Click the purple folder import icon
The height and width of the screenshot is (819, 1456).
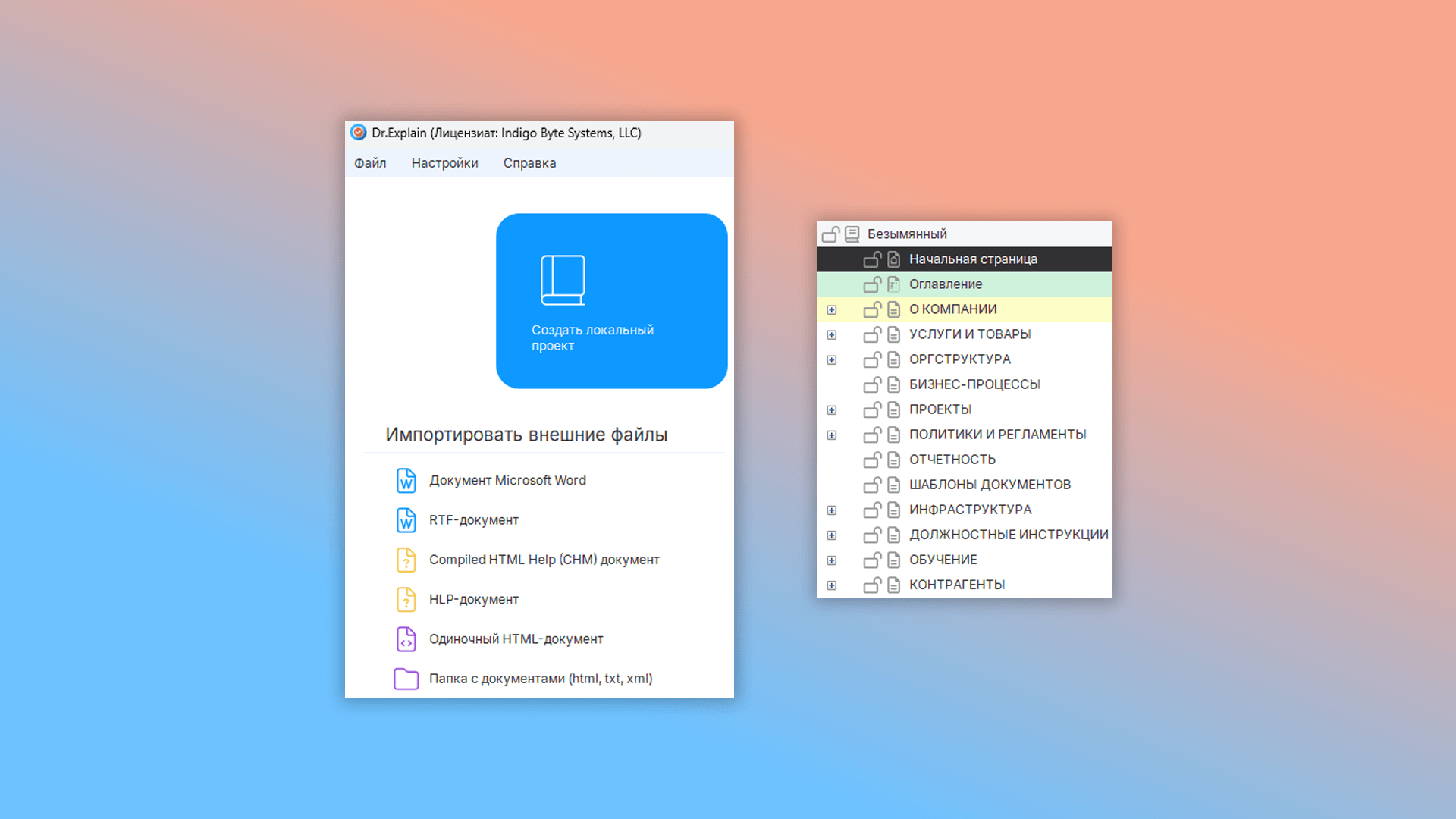click(x=406, y=679)
